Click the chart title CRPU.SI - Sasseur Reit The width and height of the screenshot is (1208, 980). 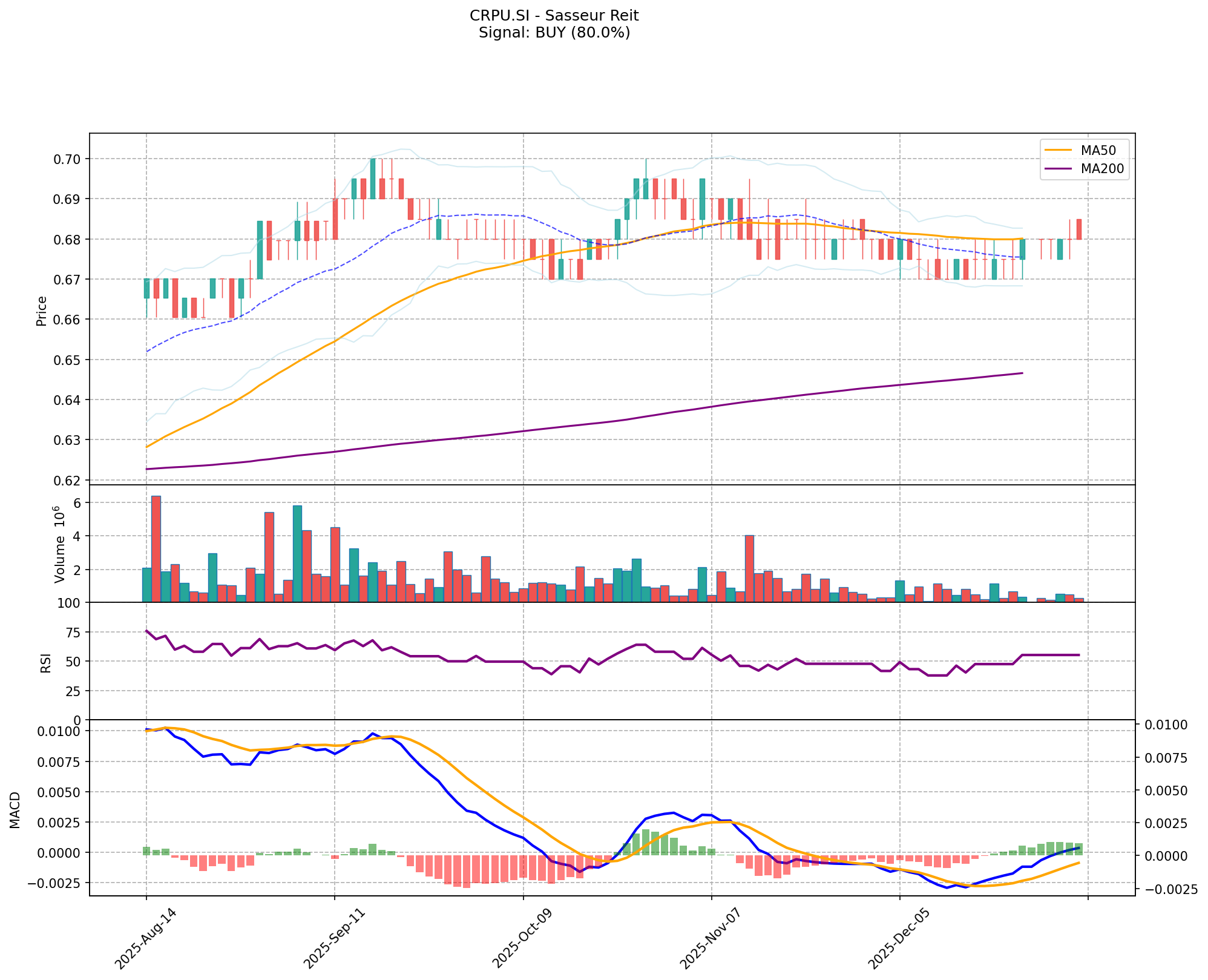(x=554, y=15)
